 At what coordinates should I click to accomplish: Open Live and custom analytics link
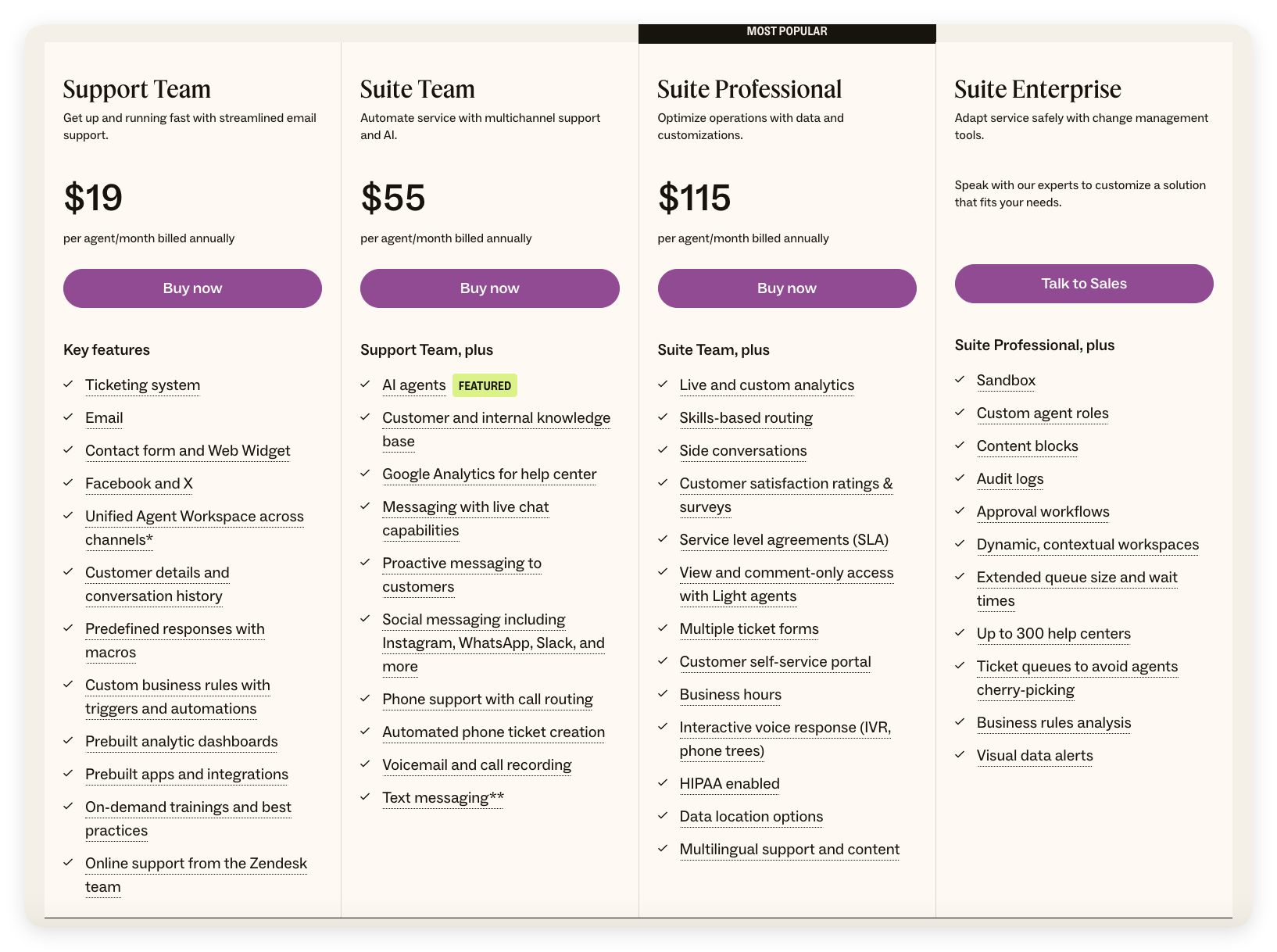pos(767,385)
